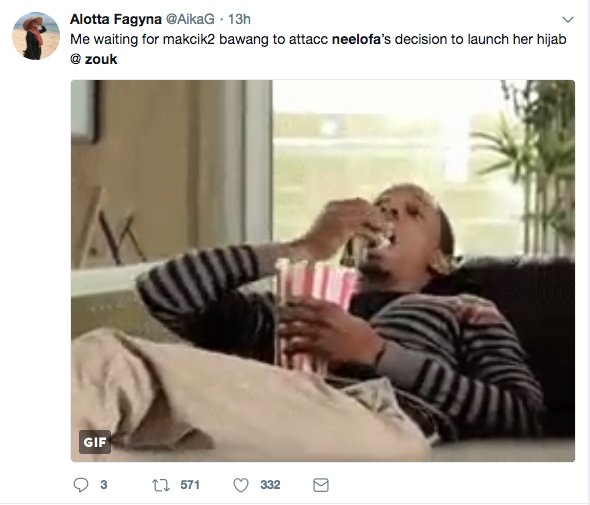Send via Direct Message envelope icon
Screen dimensions: 590x505
click(321, 485)
